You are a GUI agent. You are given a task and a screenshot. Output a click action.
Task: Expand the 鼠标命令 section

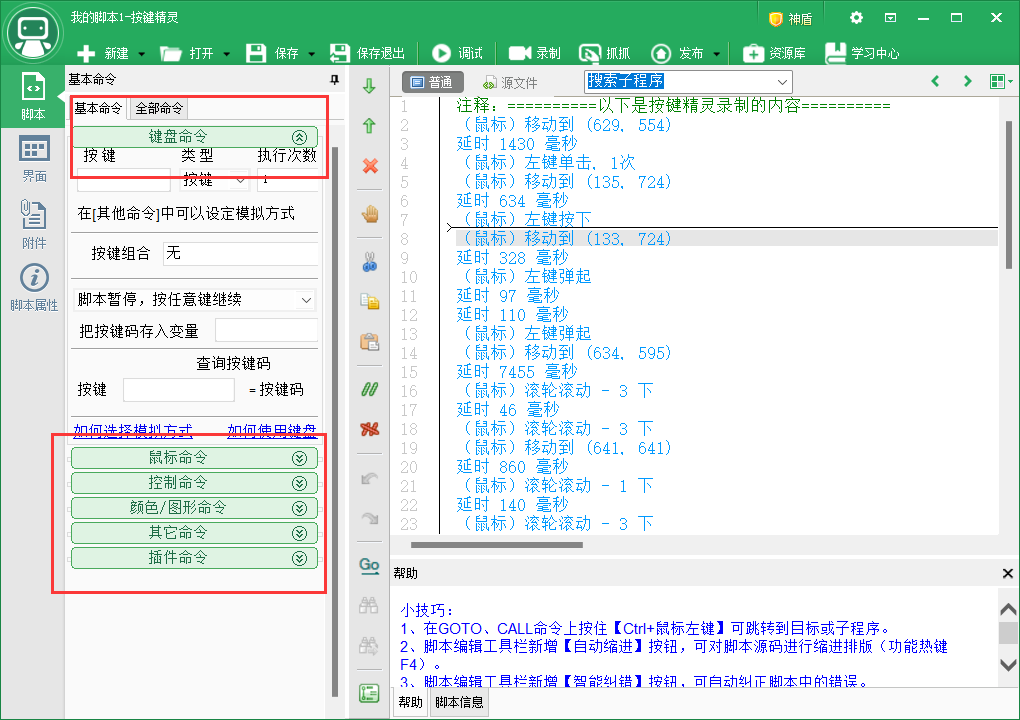tap(195, 459)
